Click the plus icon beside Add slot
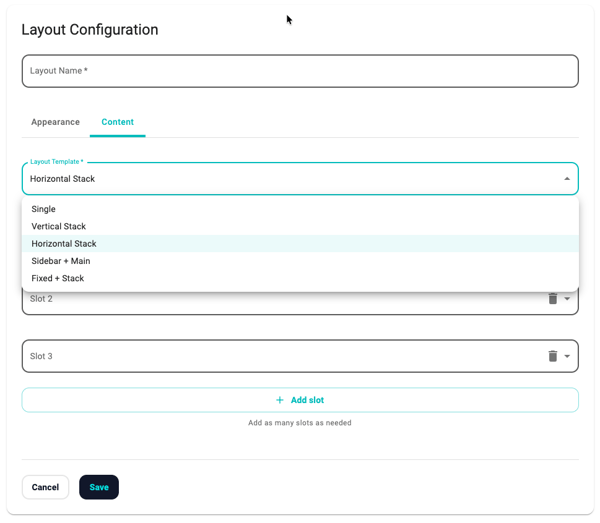Image resolution: width=600 pixels, height=523 pixels. (280, 400)
